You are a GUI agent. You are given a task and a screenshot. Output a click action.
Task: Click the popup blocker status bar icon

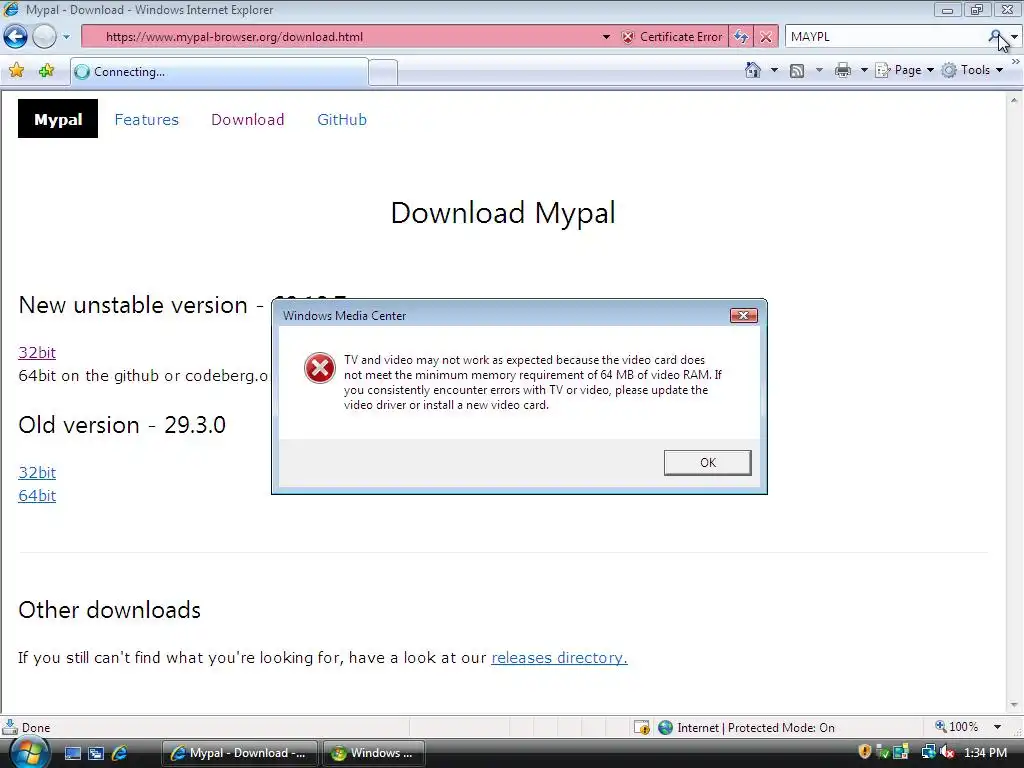pyautogui.click(x=641, y=727)
